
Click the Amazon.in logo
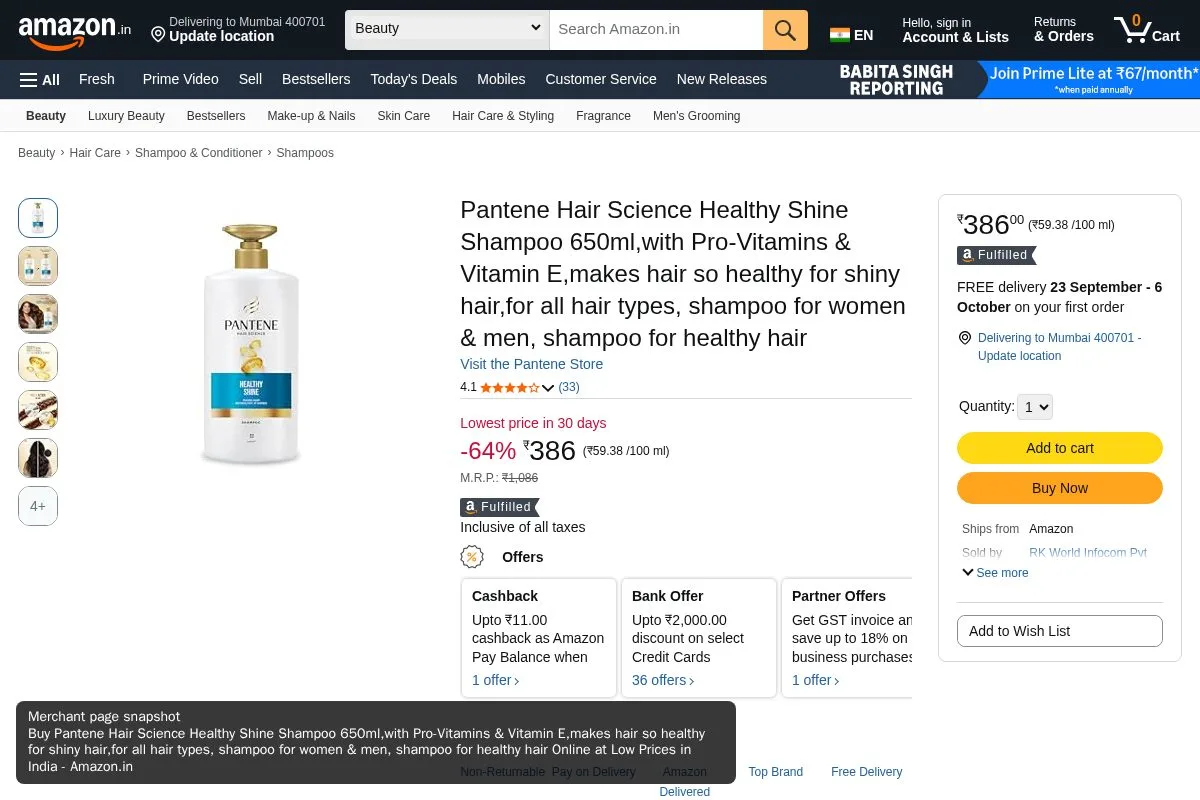(x=75, y=30)
